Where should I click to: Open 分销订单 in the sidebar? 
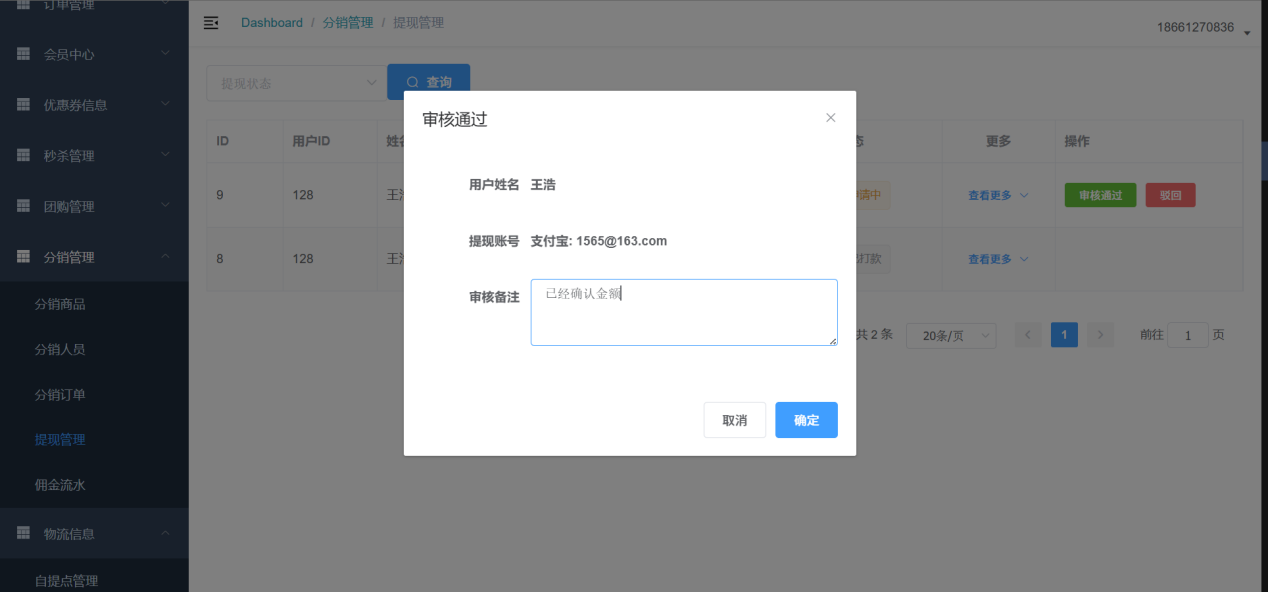pos(60,395)
